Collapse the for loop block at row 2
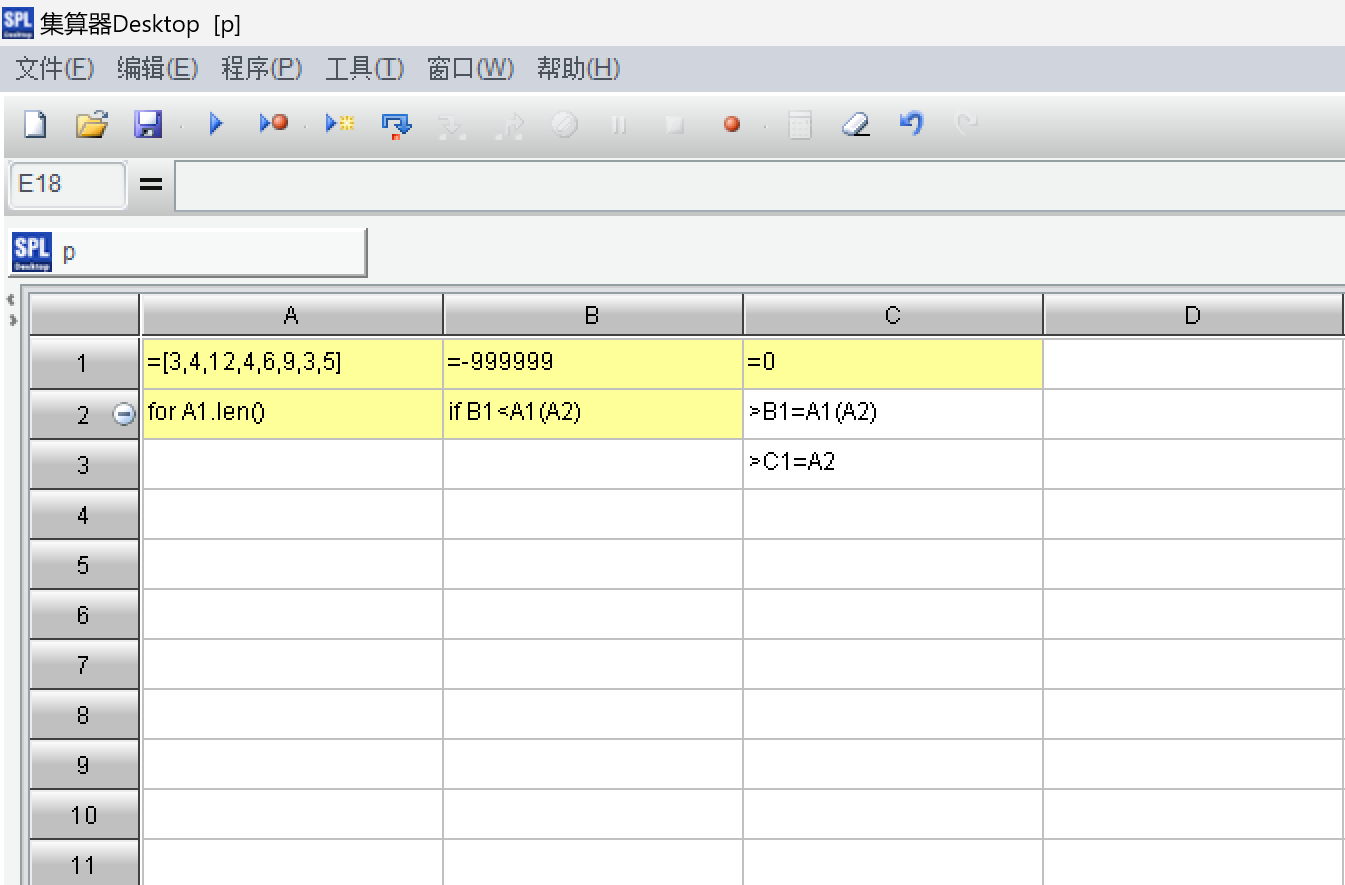Image resolution: width=1345 pixels, height=885 pixels. click(124, 415)
